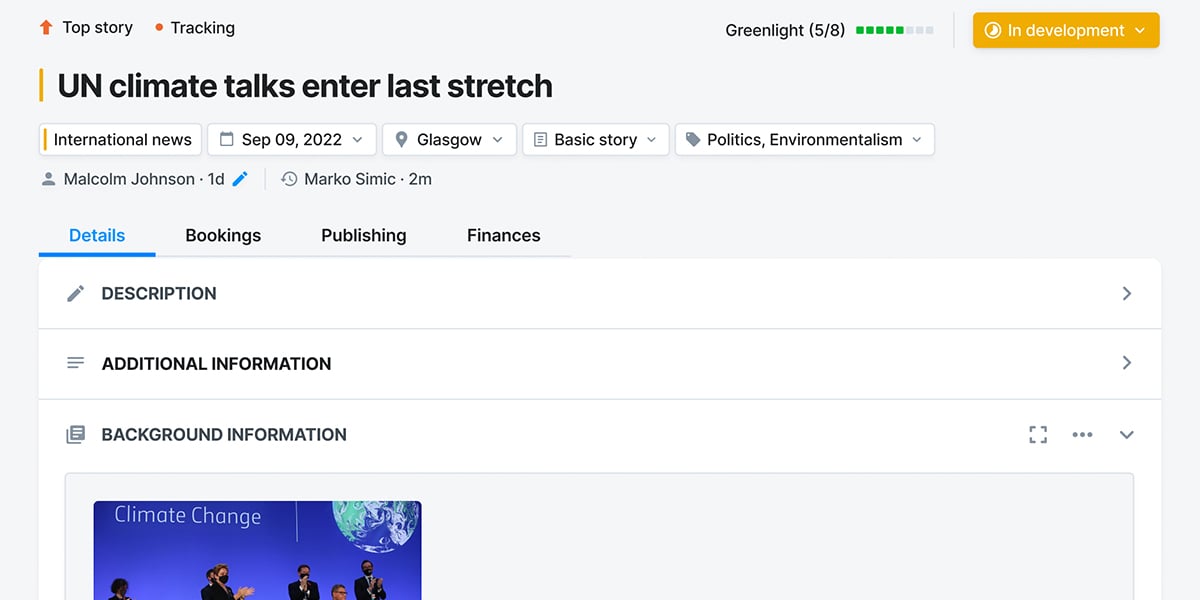Click the International news category button
This screenshot has width=1200, height=600.
coord(121,140)
